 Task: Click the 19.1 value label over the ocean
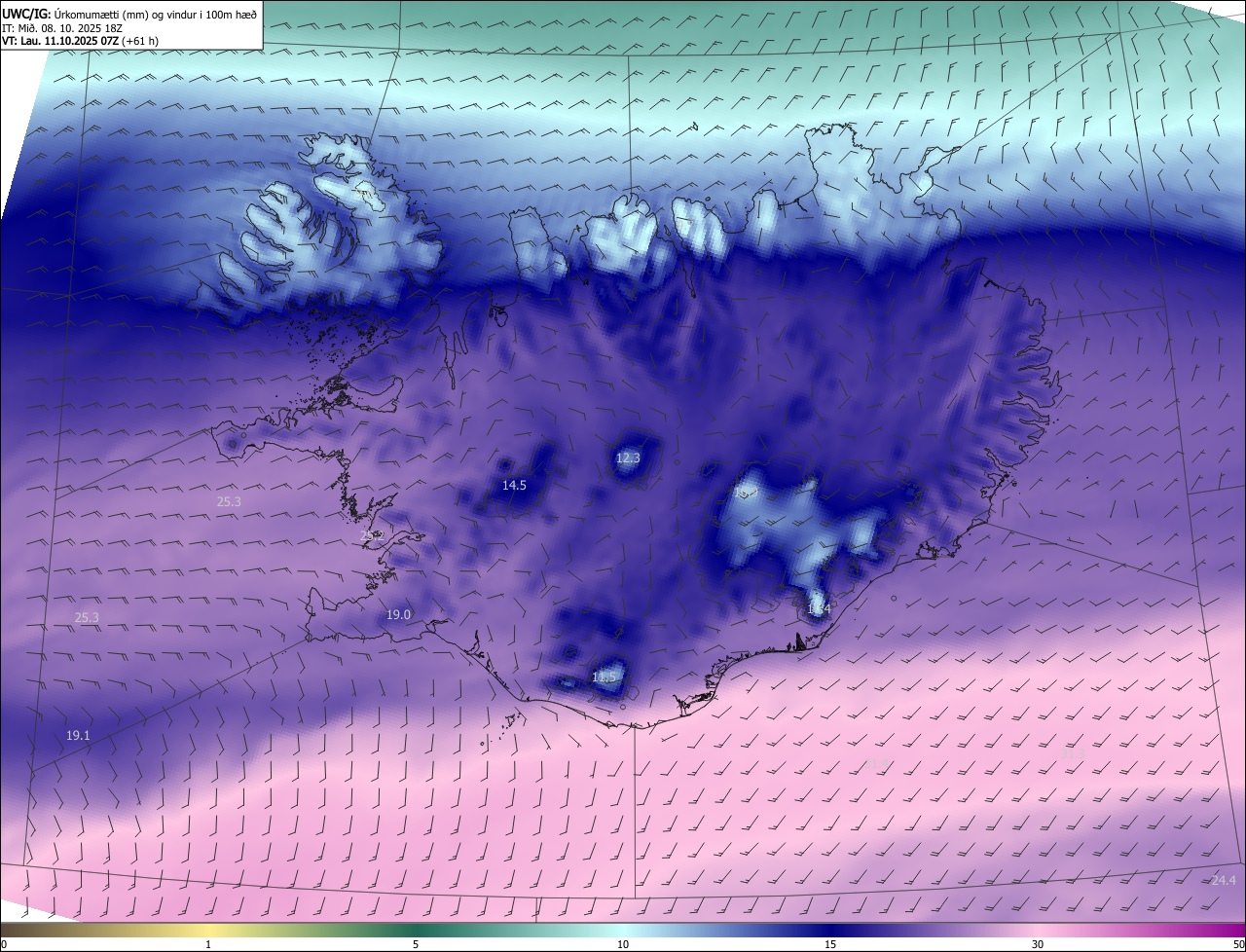pos(78,736)
